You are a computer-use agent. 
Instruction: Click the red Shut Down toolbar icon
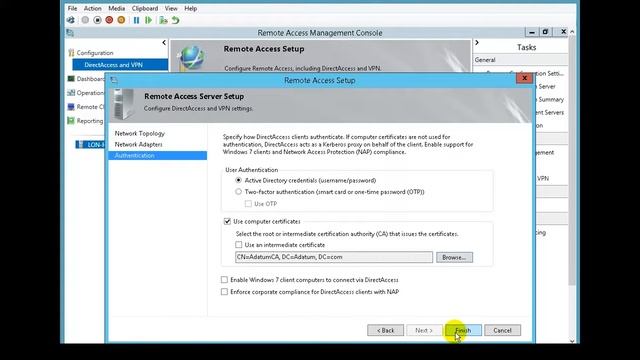[x=109, y=20]
